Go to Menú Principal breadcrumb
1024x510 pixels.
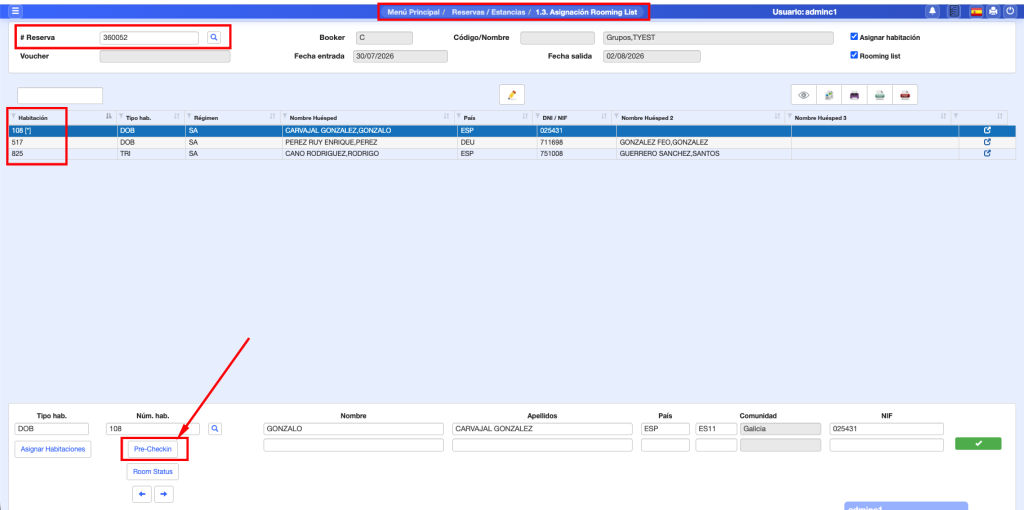(413, 12)
